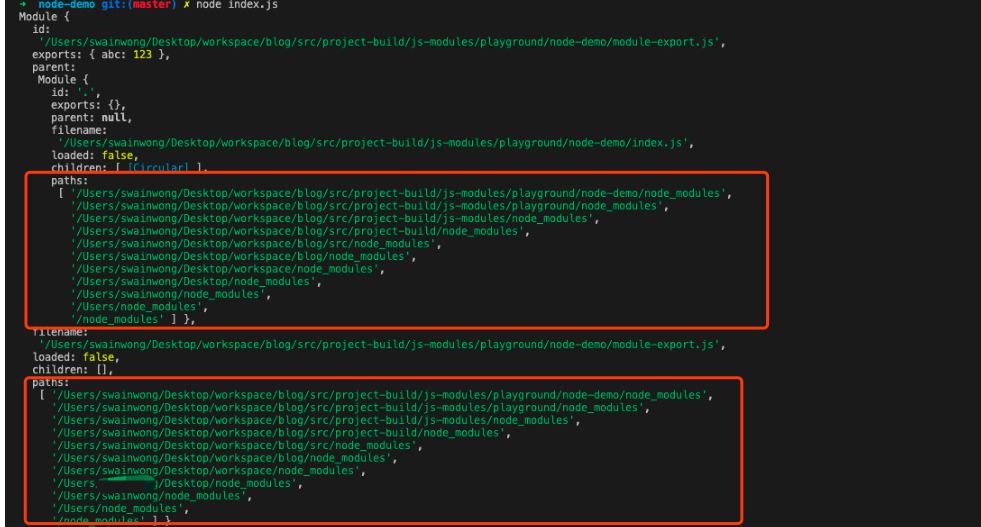Click 'js-modules/node_modules' path in parent Module's paths
Image resolution: width=981 pixels, height=527 pixels.
tap(335, 218)
